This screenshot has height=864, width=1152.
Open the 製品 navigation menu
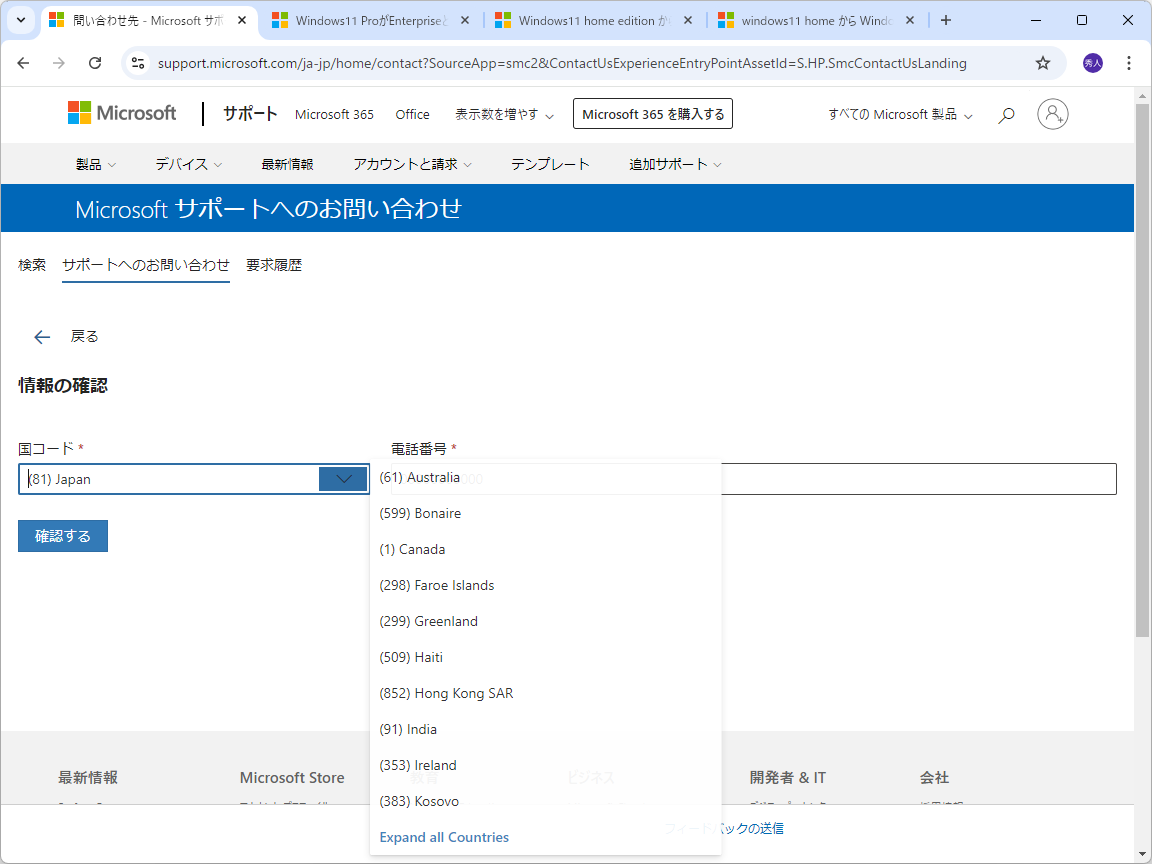point(96,164)
